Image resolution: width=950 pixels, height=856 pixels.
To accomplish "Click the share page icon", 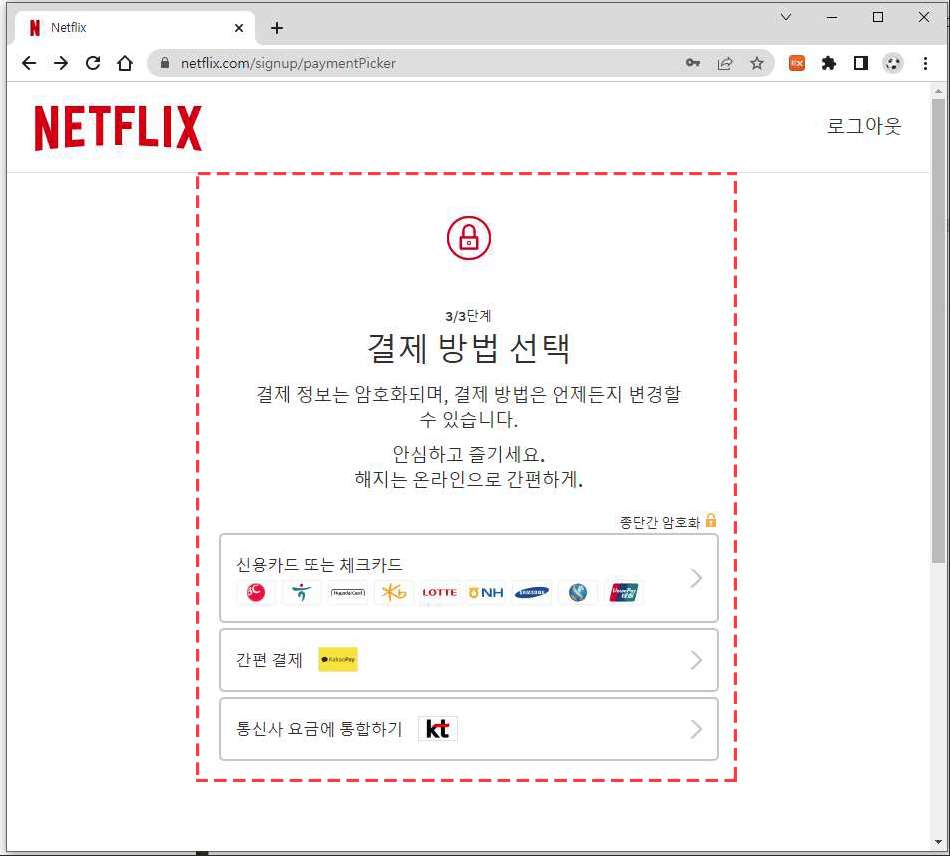I will click(725, 63).
